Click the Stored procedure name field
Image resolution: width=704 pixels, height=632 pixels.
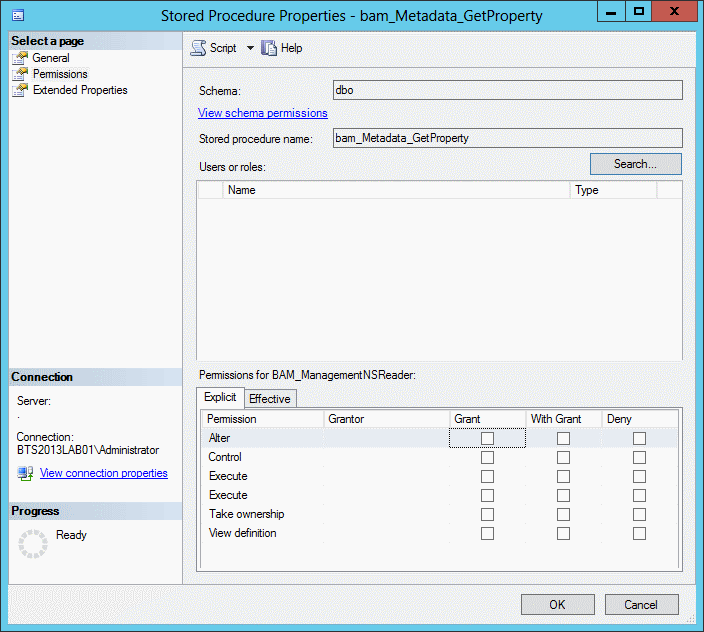tap(507, 138)
